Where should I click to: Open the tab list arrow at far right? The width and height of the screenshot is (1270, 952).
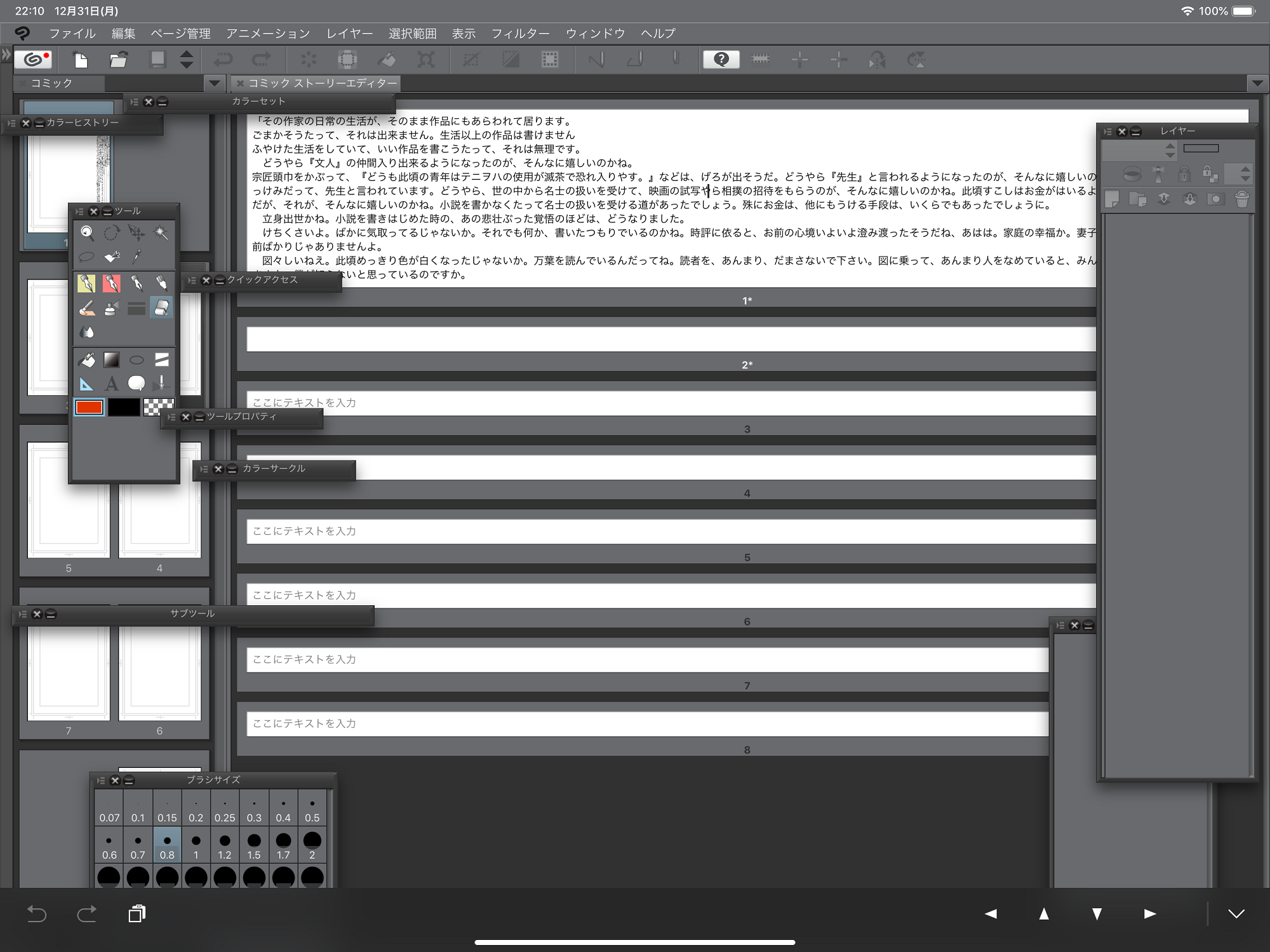tap(1257, 83)
